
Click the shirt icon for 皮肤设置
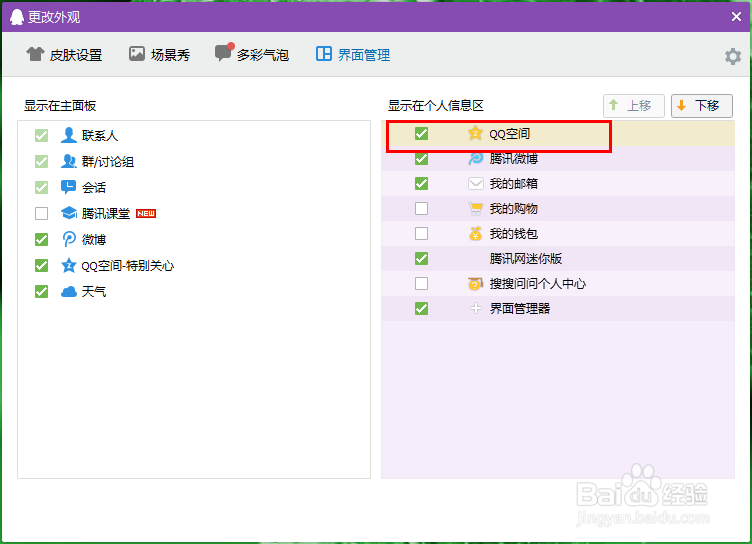(x=35, y=54)
